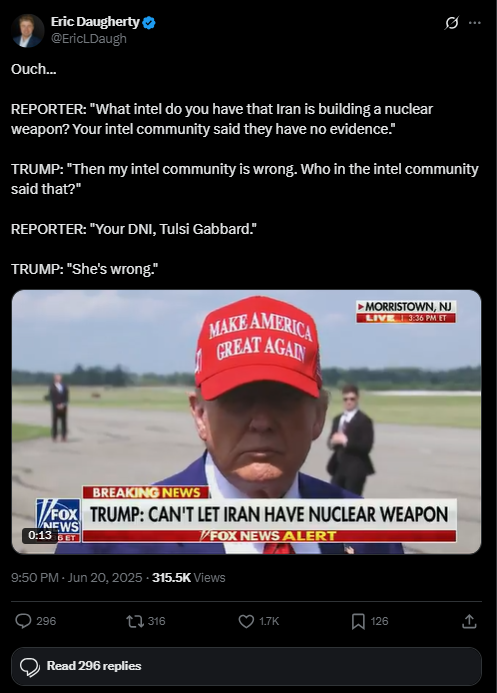
Task: Click the Read 296 replies button
Action: pyautogui.click(x=246, y=666)
